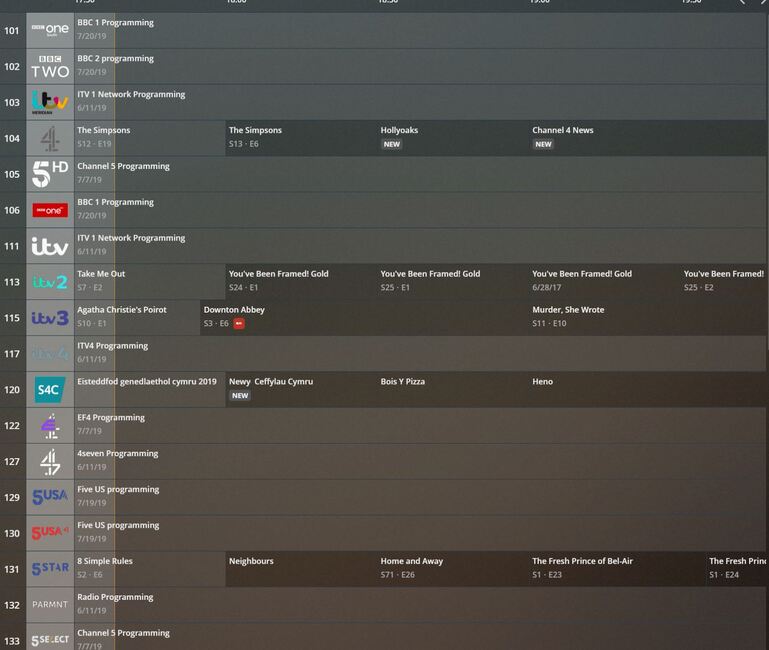This screenshot has height=650, width=769.
Task: Select the 5USA logo on channel 129
Action: pos(50,497)
